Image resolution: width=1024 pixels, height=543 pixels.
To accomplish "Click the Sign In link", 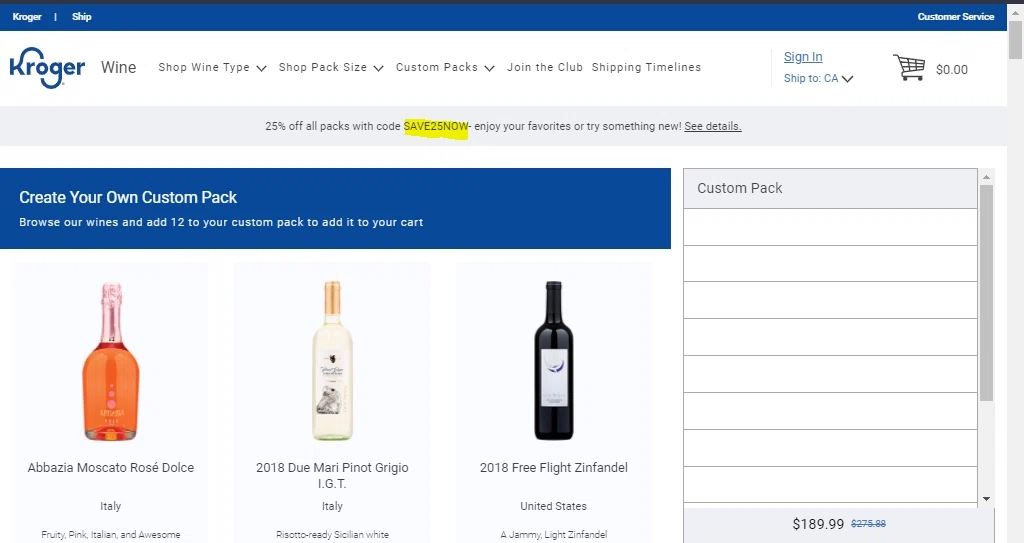I will pyautogui.click(x=803, y=57).
